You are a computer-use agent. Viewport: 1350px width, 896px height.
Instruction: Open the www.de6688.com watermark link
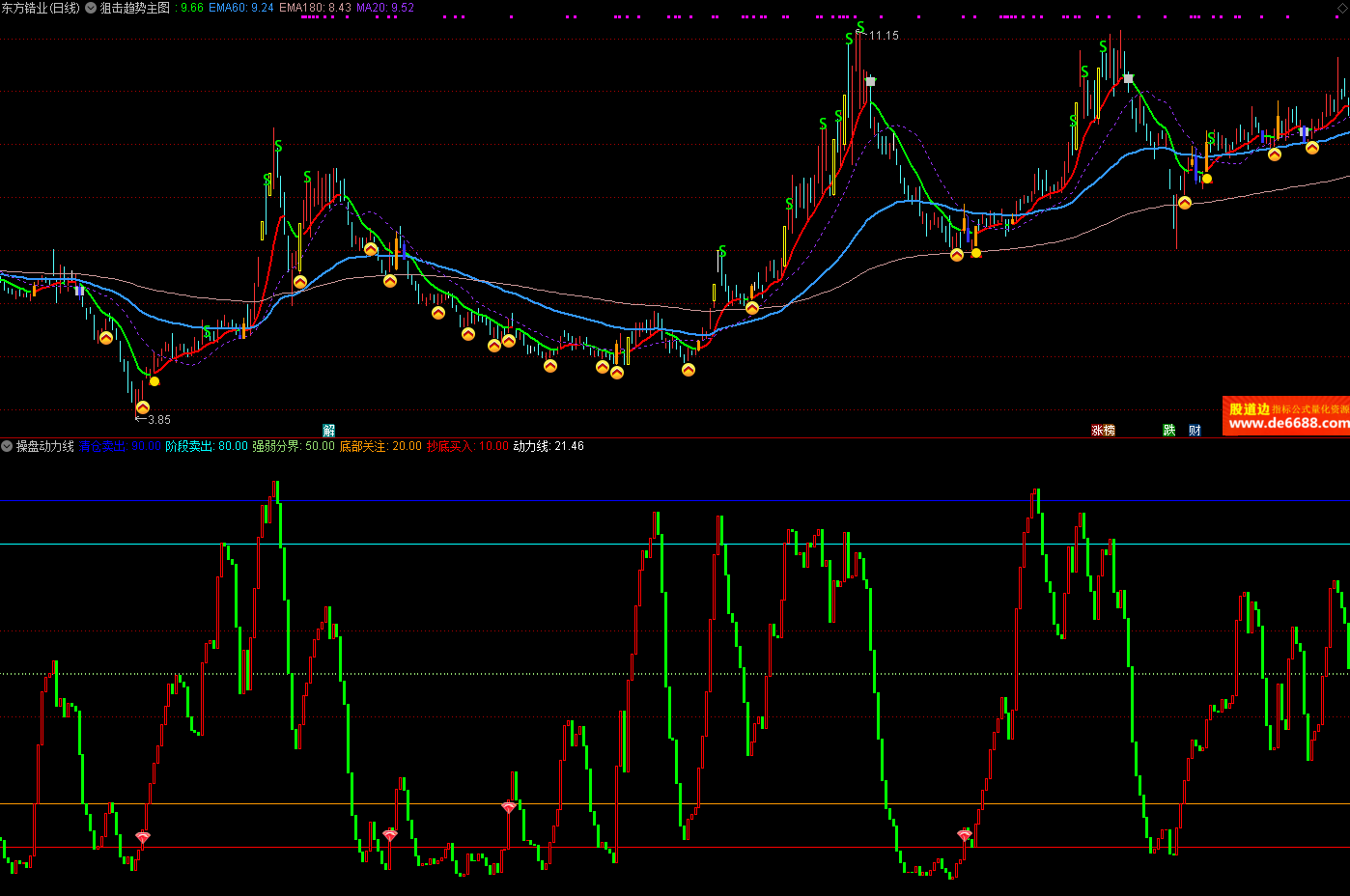point(1288,423)
